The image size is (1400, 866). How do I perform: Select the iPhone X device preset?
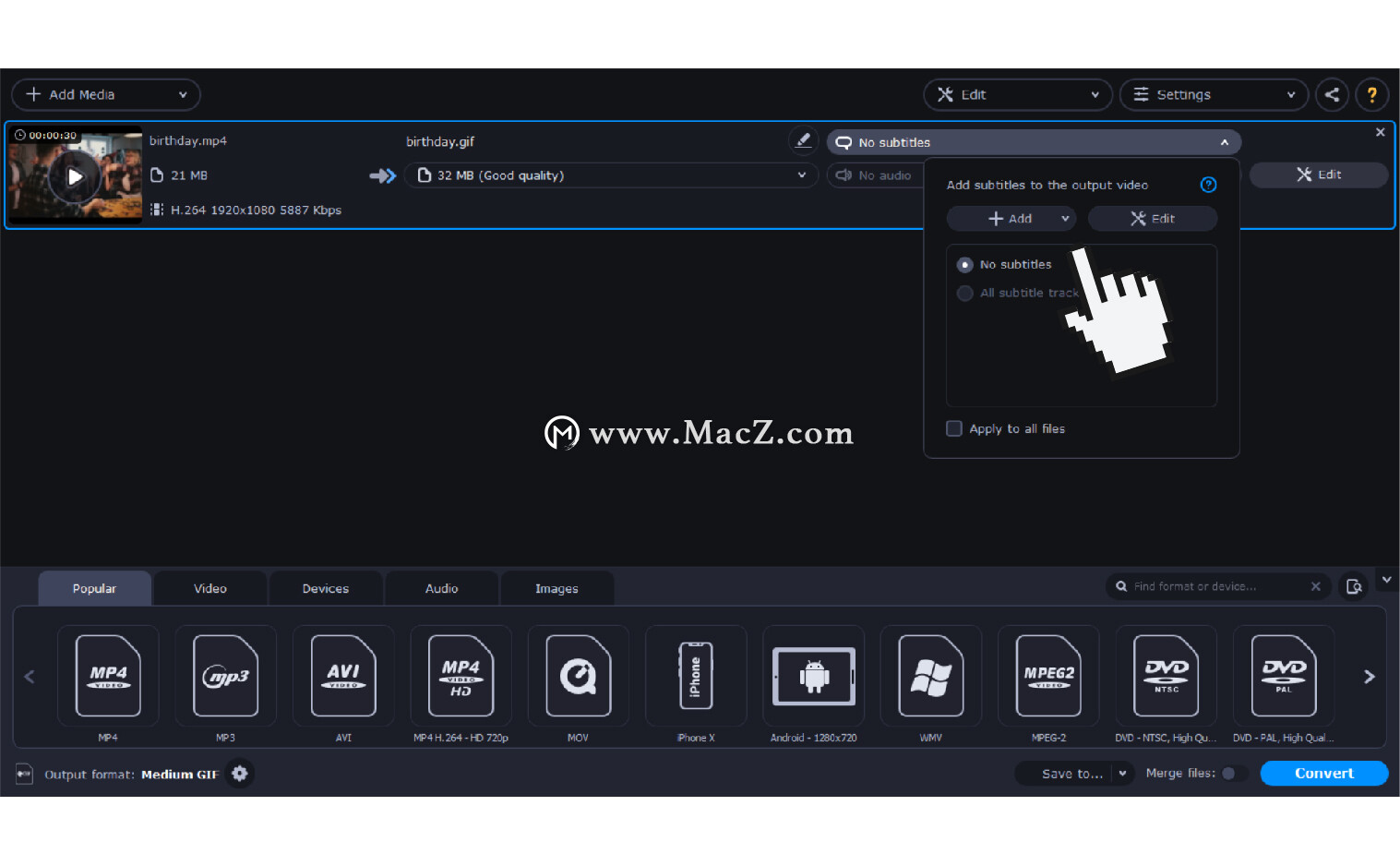(696, 676)
